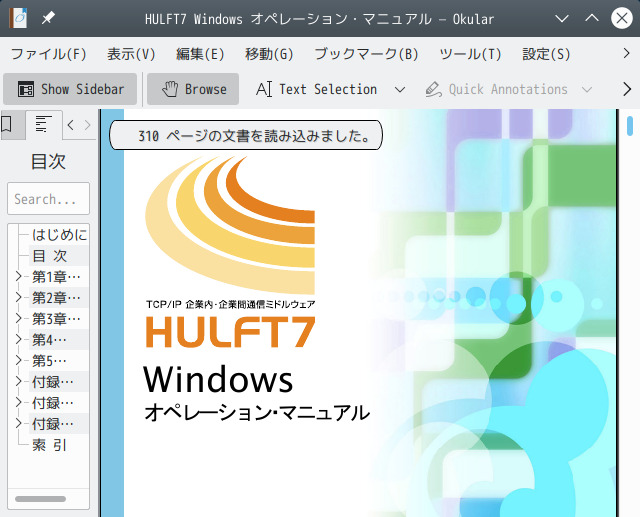Activate the Browse hand tool
The image size is (640, 517).
[x=193, y=89]
